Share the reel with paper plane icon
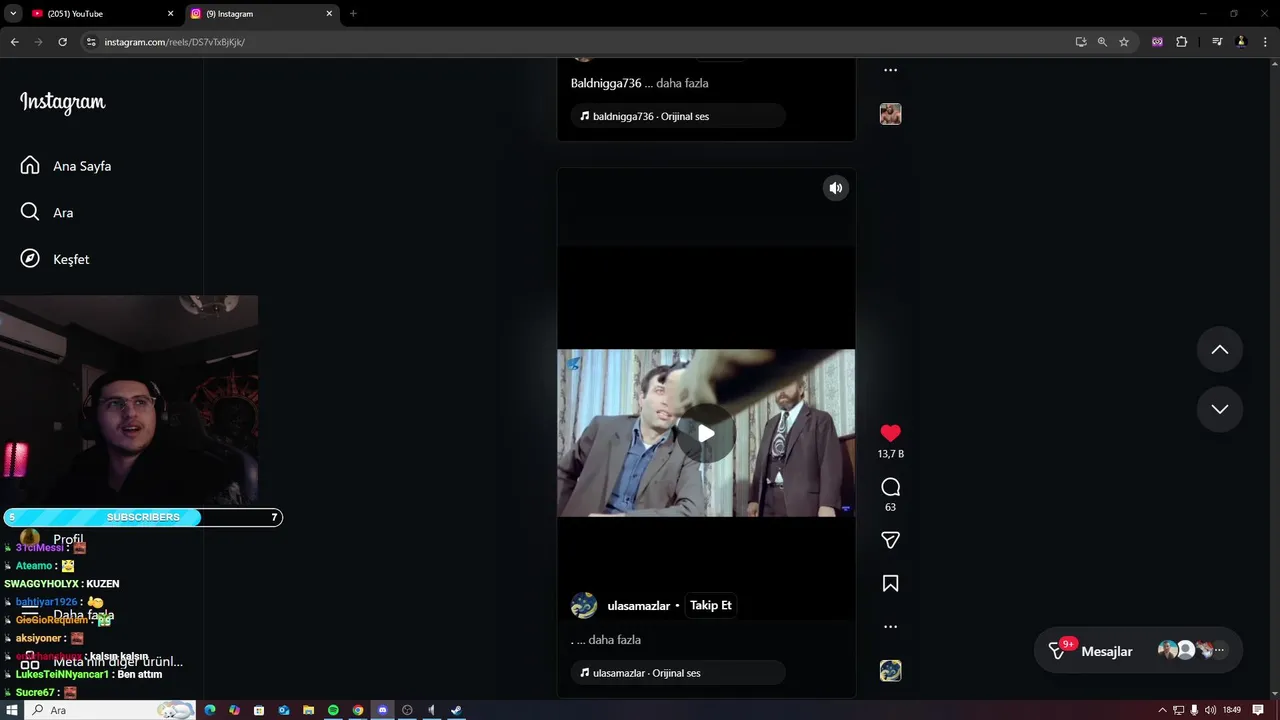 click(x=890, y=540)
